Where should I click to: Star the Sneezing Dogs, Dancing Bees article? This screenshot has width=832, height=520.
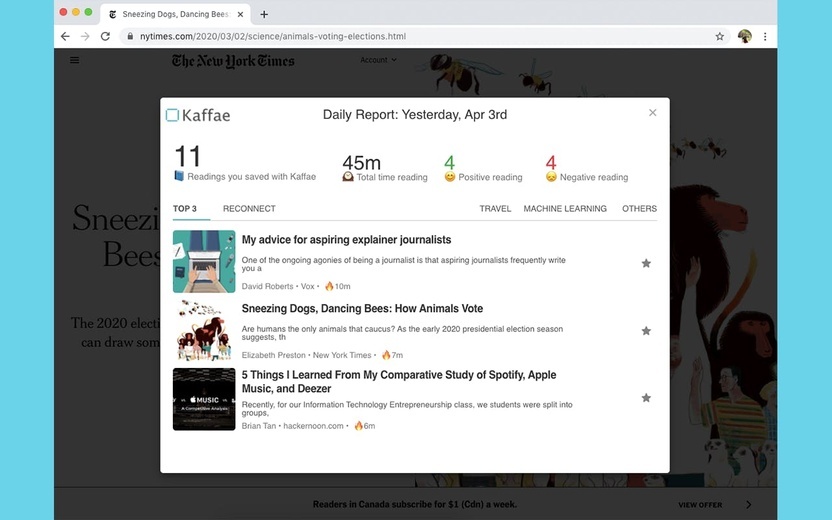646,331
